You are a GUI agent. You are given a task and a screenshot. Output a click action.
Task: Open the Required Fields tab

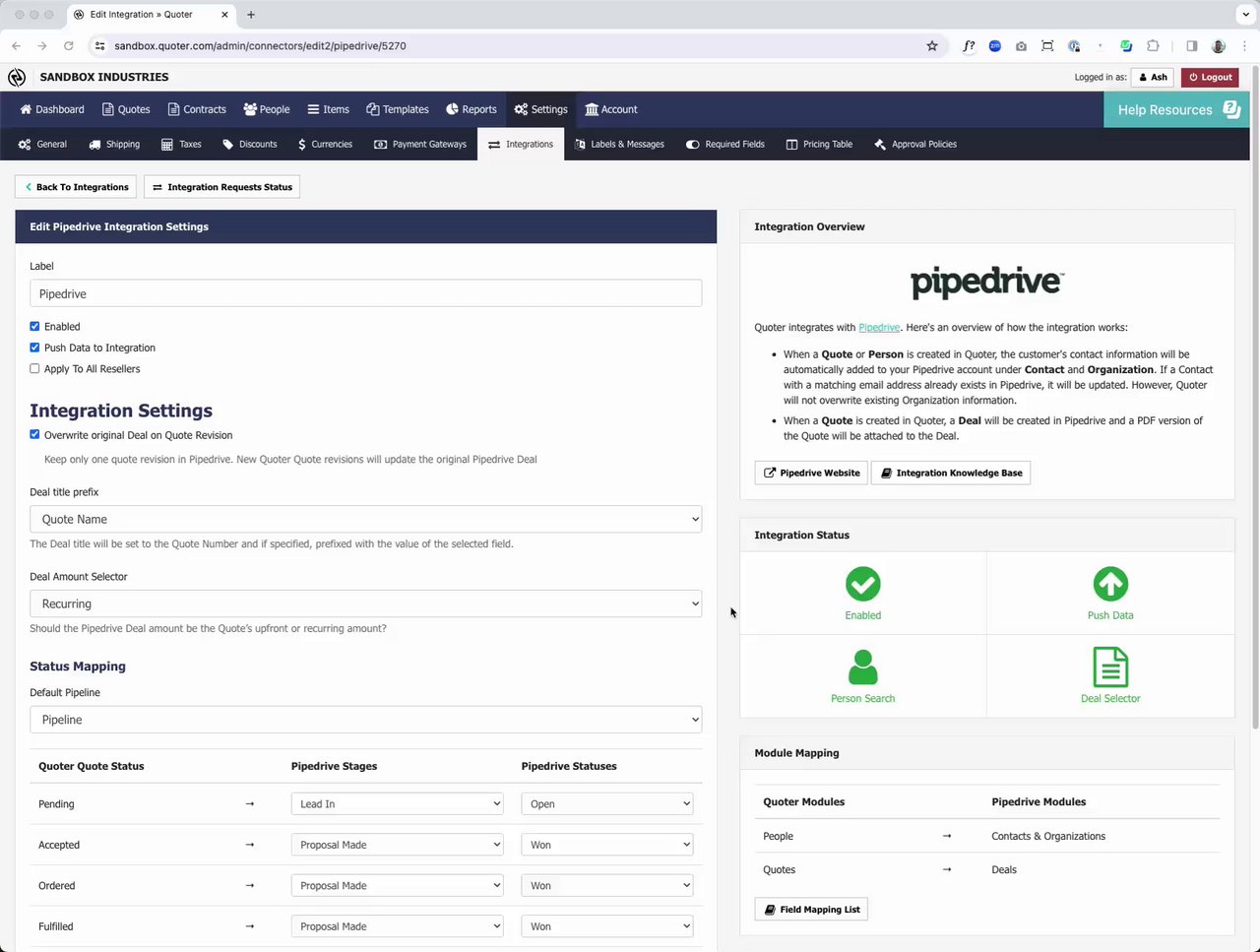725,144
